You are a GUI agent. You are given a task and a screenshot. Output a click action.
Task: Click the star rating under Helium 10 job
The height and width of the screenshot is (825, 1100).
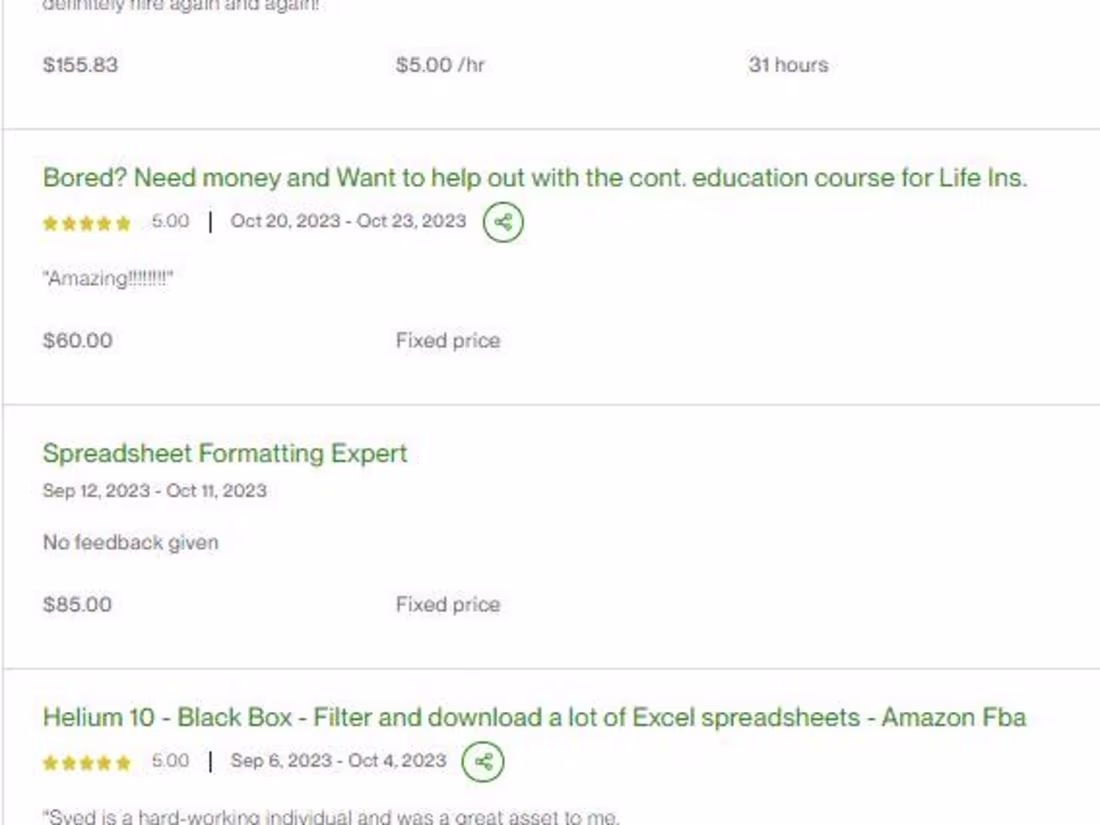tap(87, 763)
